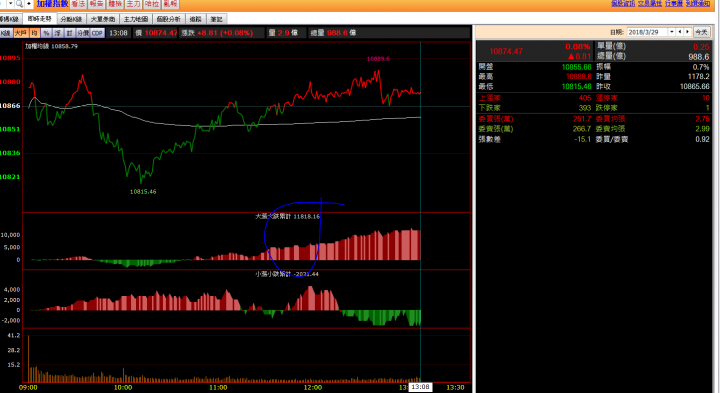Click the 最高 value 10889.6 in quote panel

[579, 77]
